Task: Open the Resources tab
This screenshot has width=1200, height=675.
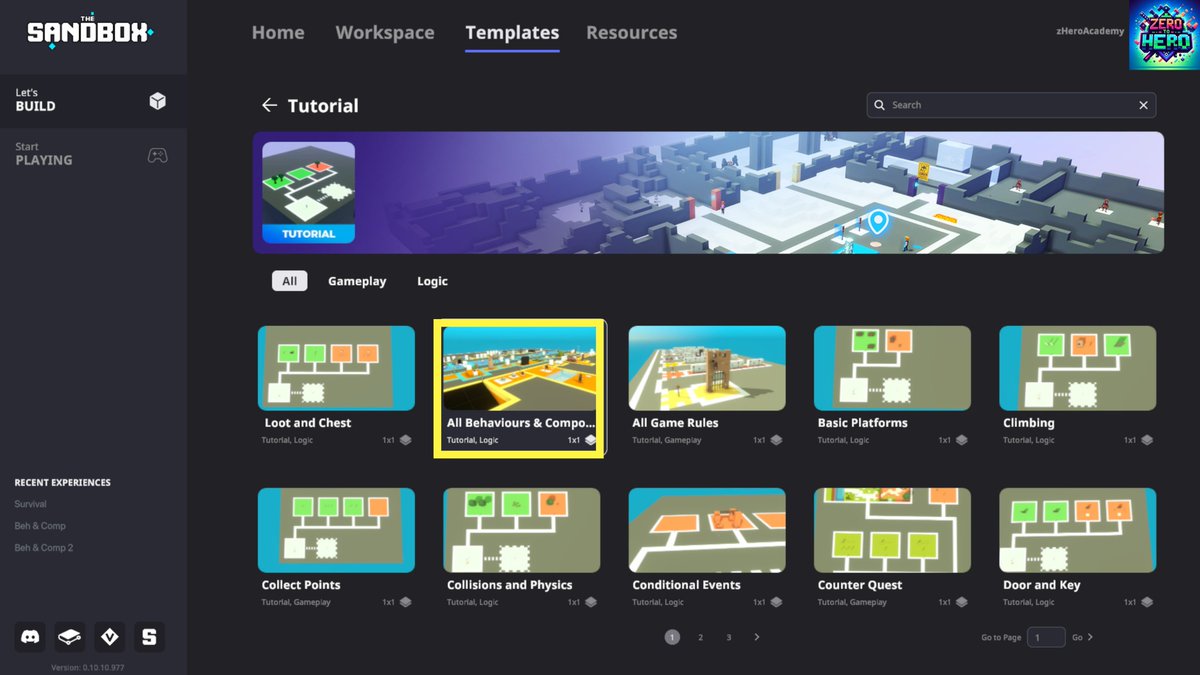Action: point(631,32)
